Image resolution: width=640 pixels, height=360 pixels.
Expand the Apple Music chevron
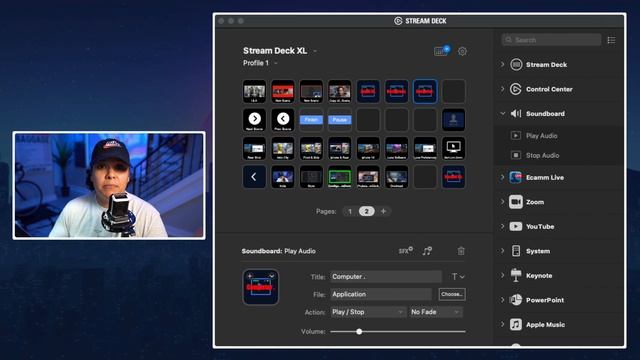502,324
